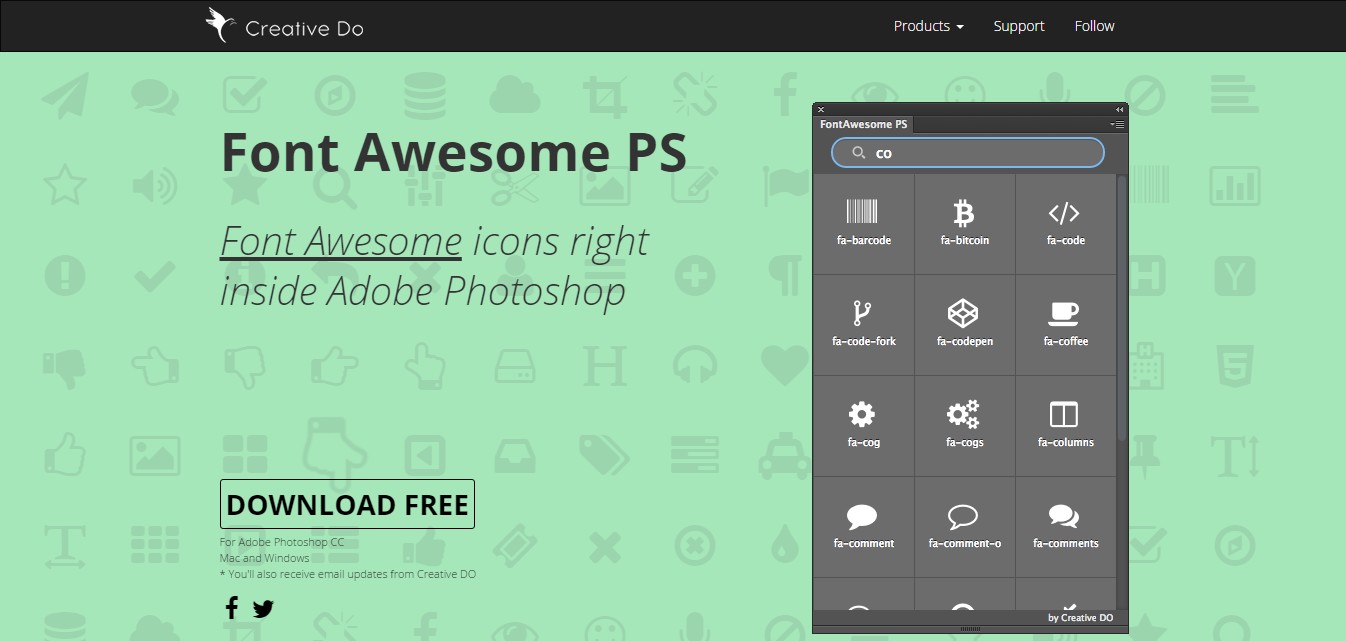Select the fa-barcode icon
Image resolution: width=1346 pixels, height=641 pixels.
(863, 222)
